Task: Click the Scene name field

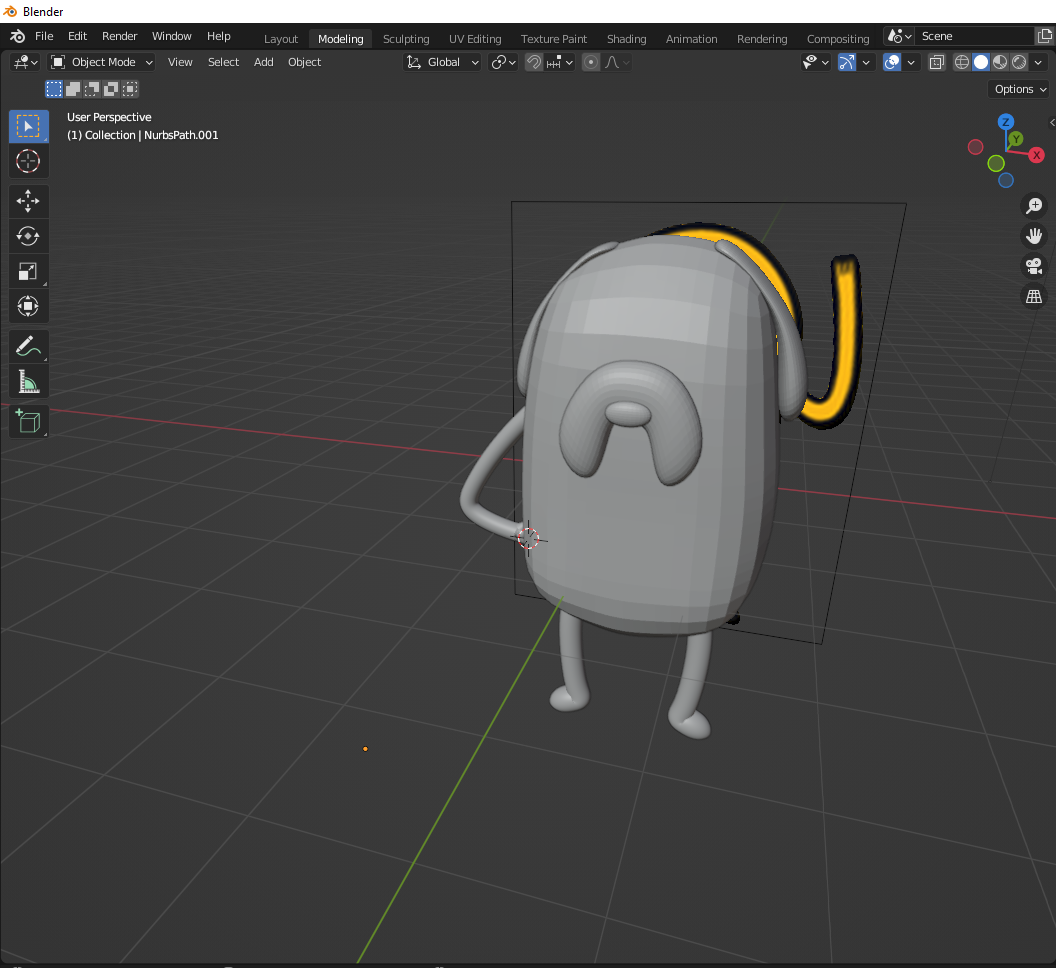Action: (x=975, y=36)
